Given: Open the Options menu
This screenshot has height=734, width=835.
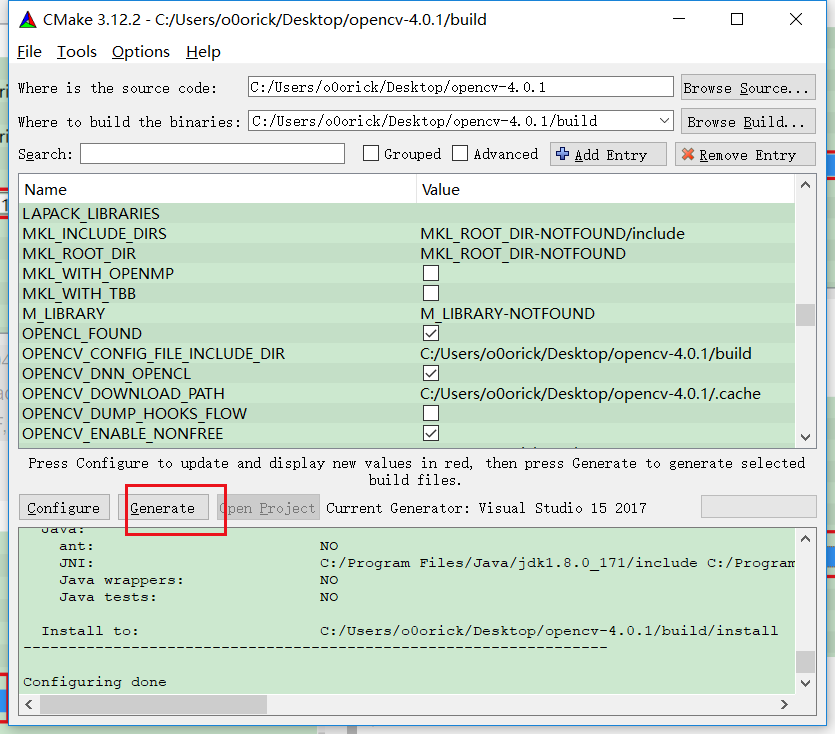Looking at the screenshot, I should tap(141, 52).
